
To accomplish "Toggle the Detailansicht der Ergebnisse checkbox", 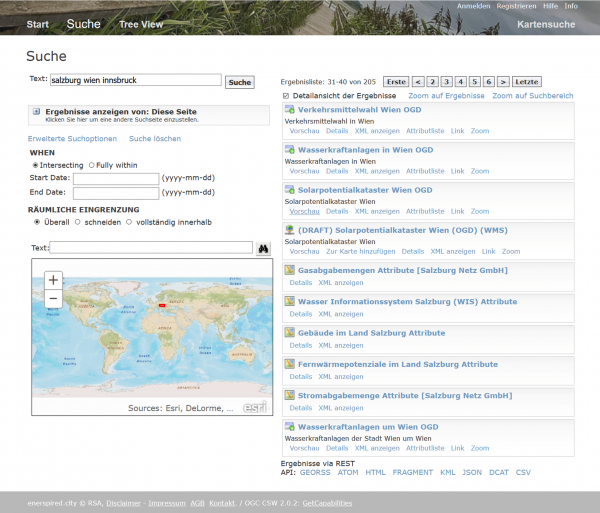I will [286, 95].
